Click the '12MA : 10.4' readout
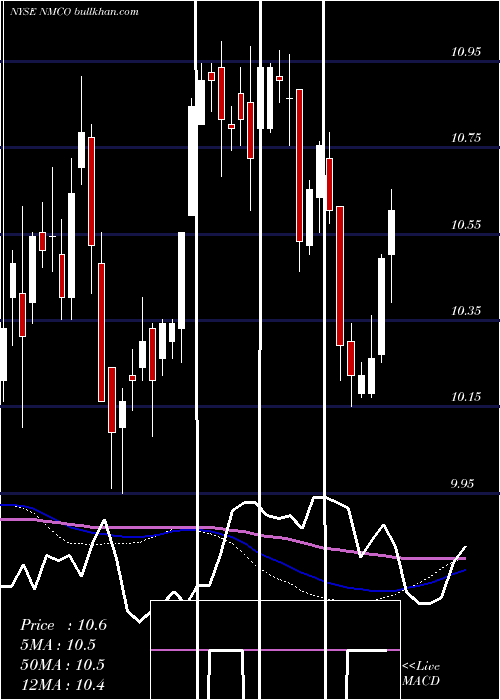This screenshot has width=500, height=700. click(62, 684)
